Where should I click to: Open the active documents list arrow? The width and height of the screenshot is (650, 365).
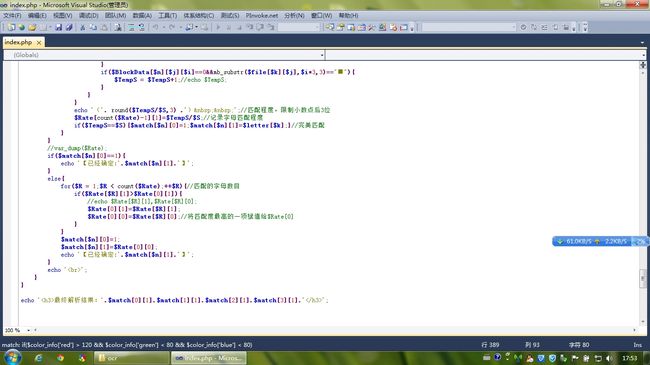click(643, 42)
